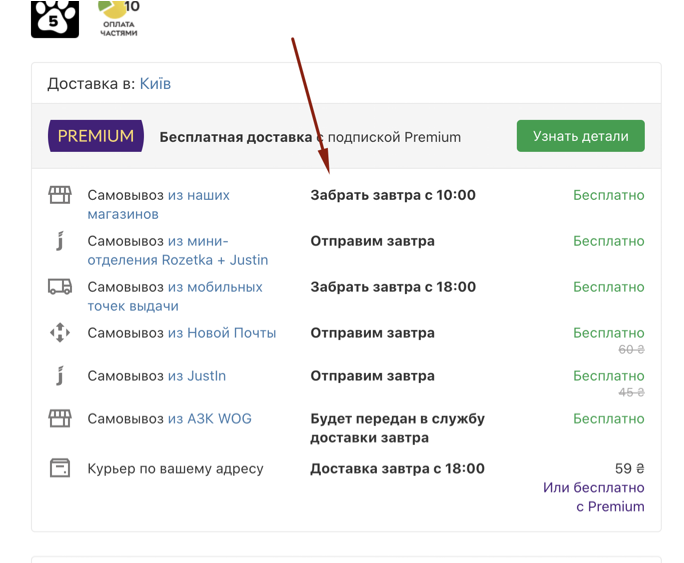Viewport: 684px width, 563px height.
Task: Click the Оплата частями badge icon
Action: [119, 18]
